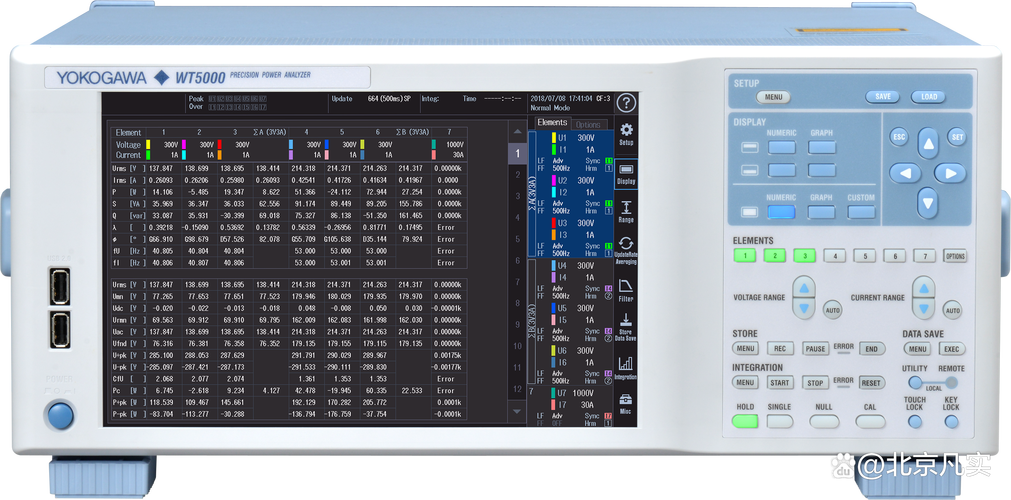
Task: Open the Filter icon in the sidebar
Action: pos(626,290)
